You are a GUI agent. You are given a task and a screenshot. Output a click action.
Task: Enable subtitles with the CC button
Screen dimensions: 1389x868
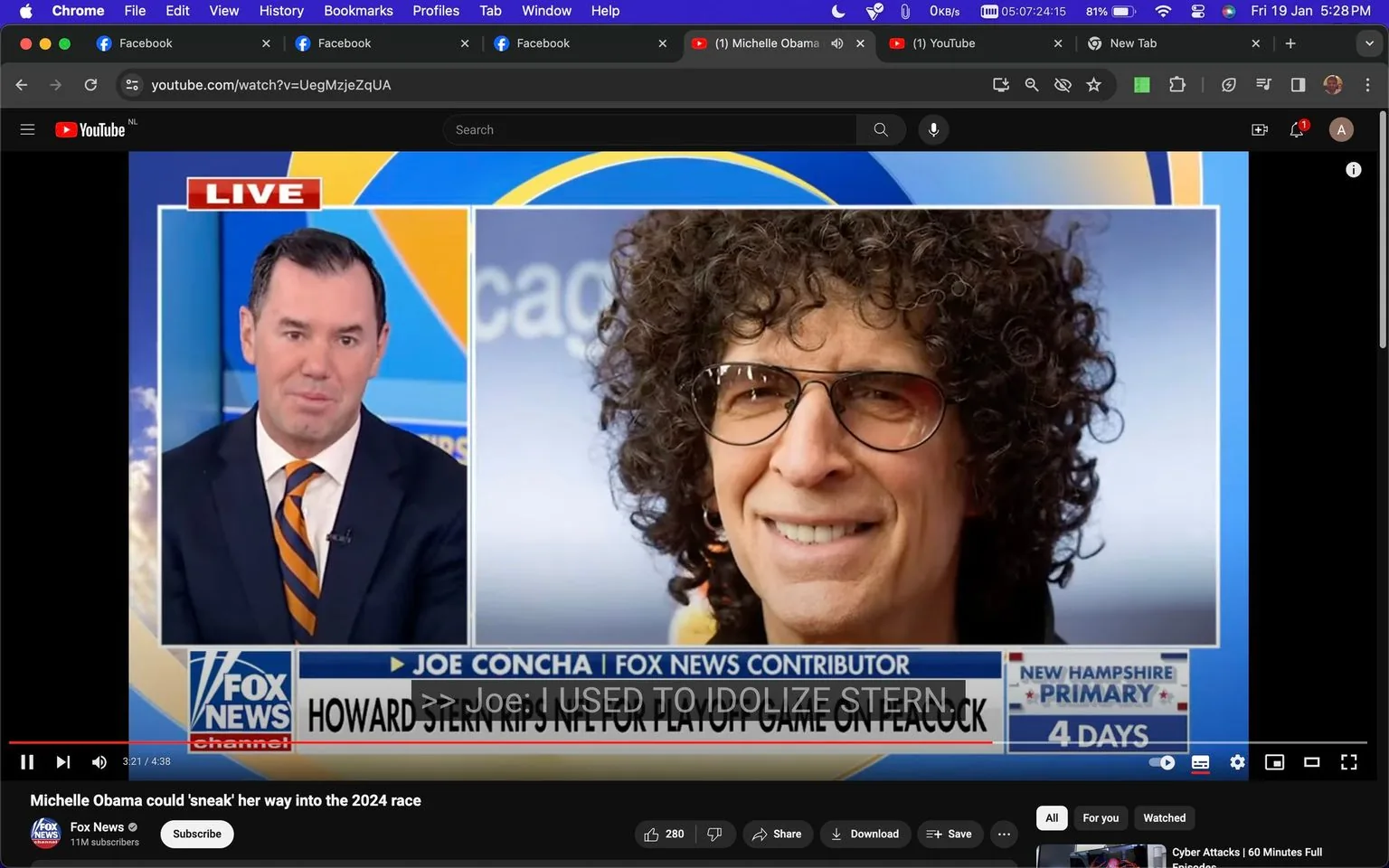(1200, 762)
